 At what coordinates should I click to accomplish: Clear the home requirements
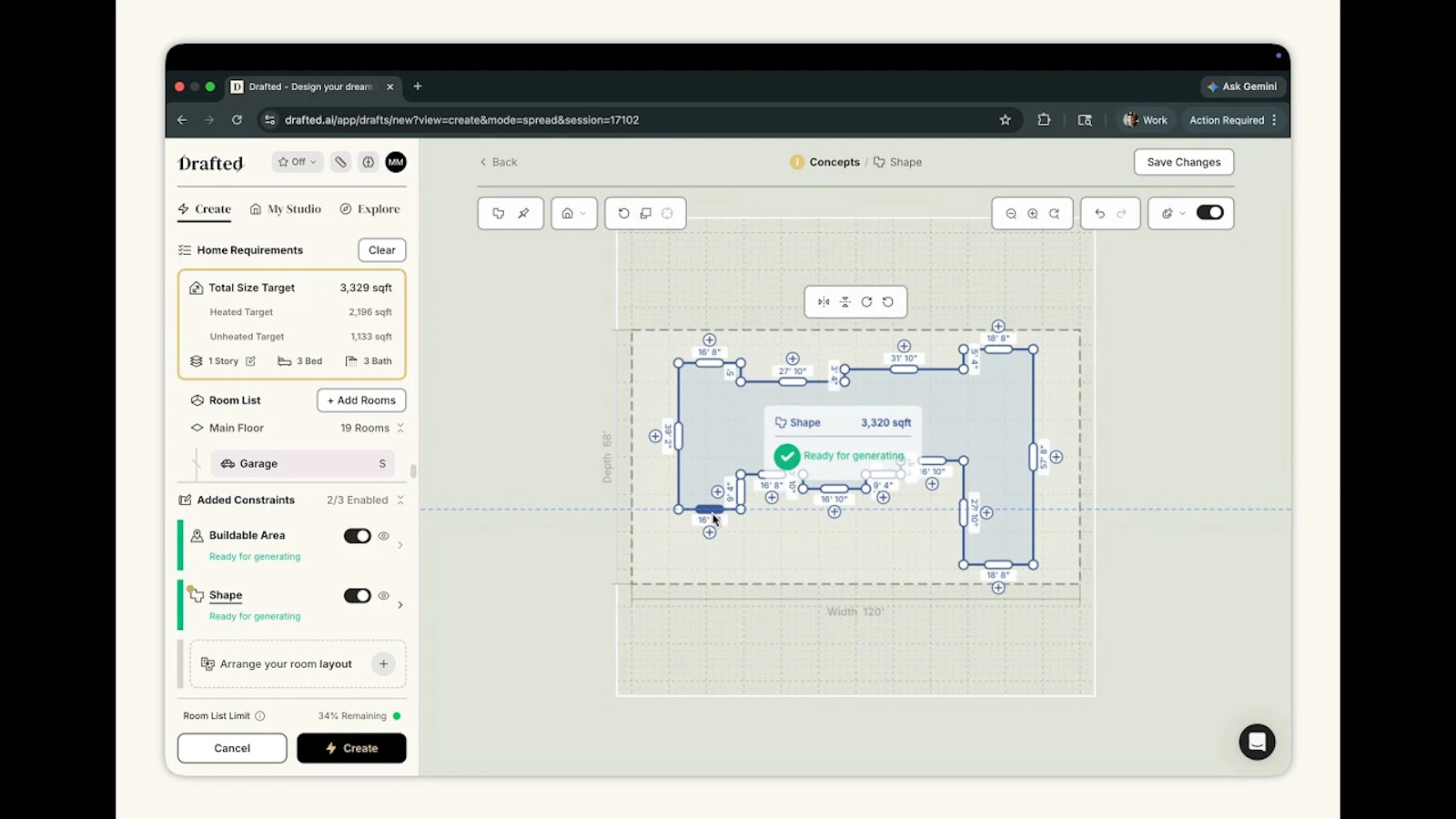[x=382, y=250]
